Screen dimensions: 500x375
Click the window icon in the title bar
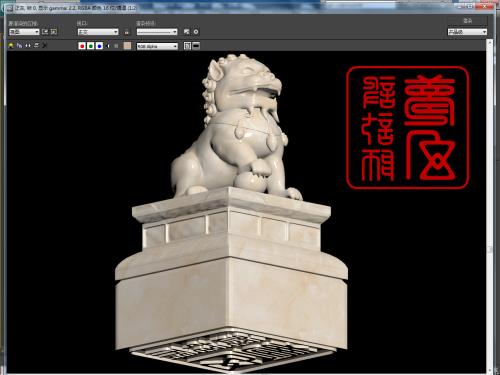(10, 8)
